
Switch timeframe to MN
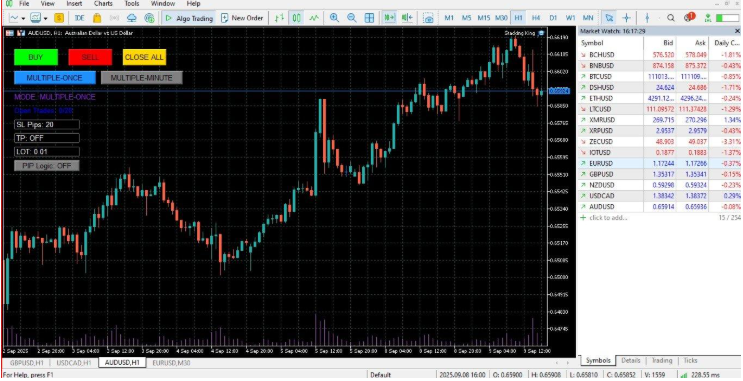(588, 18)
